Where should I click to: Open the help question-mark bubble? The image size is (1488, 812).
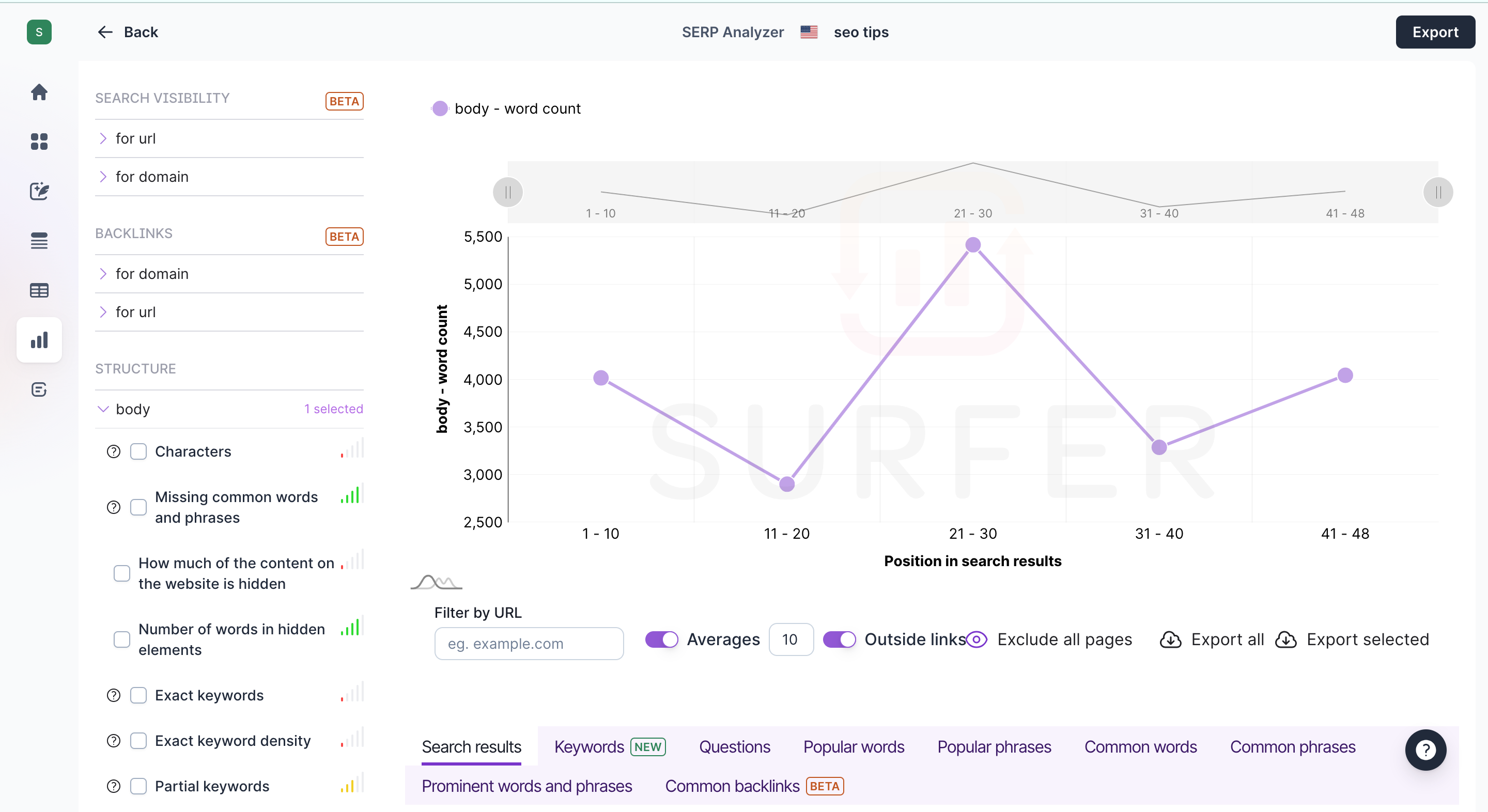click(x=1425, y=749)
